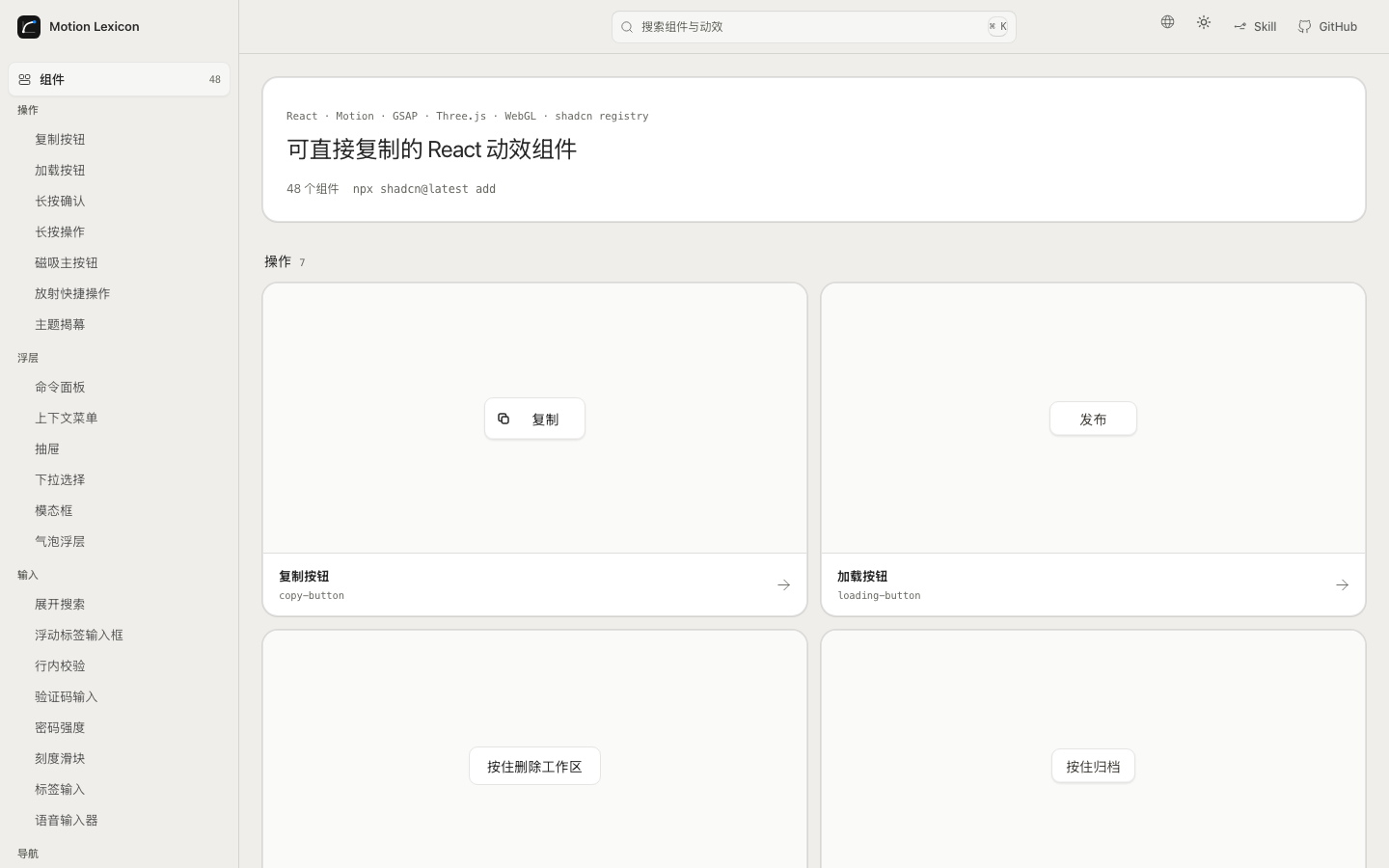Open 磁吸主按钮 sidebar entry

coord(67,263)
